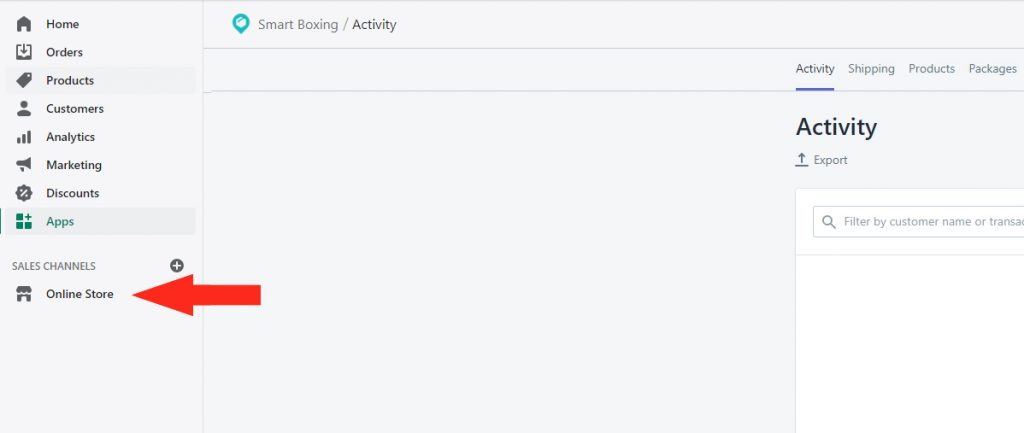The width and height of the screenshot is (1024, 433).
Task: Click the Smart Boxing app logo
Action: [241, 24]
